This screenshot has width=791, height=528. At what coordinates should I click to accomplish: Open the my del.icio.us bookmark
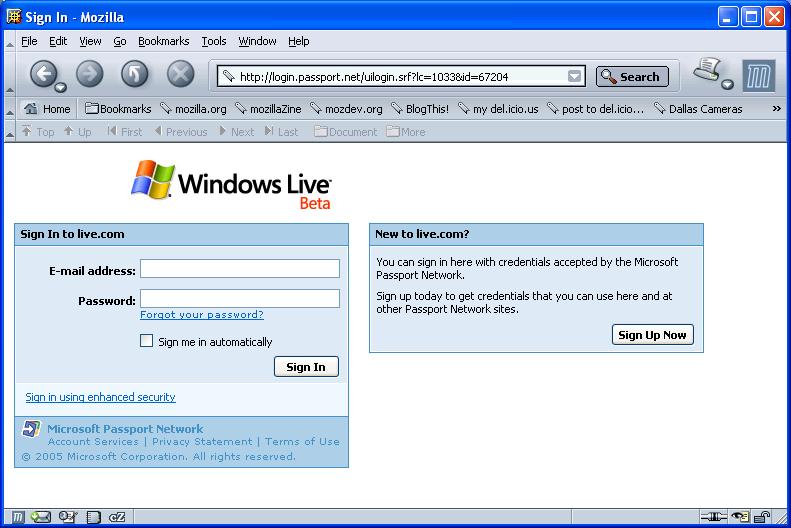pos(498,108)
